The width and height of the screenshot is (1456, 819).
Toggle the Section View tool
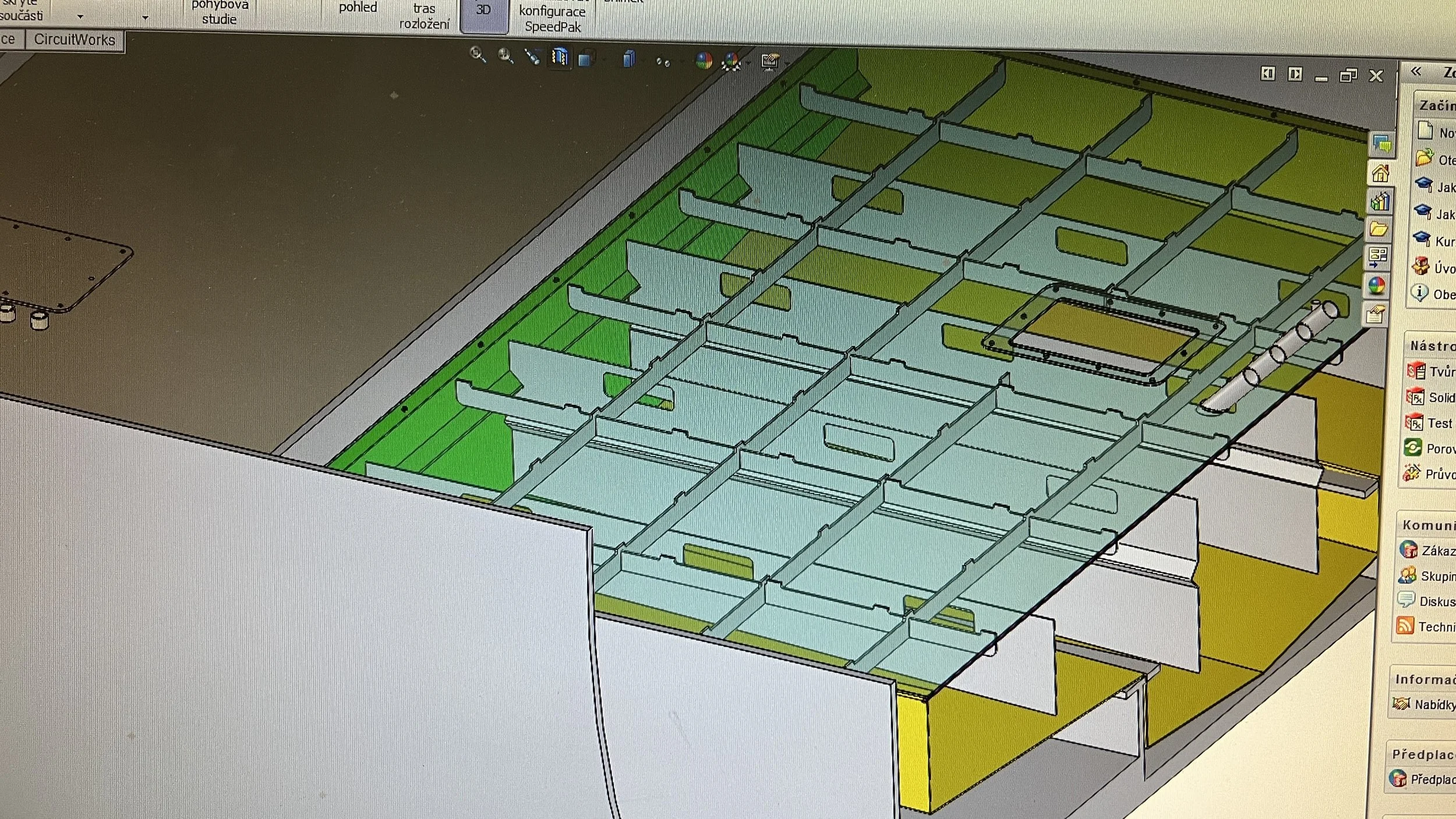point(560,57)
